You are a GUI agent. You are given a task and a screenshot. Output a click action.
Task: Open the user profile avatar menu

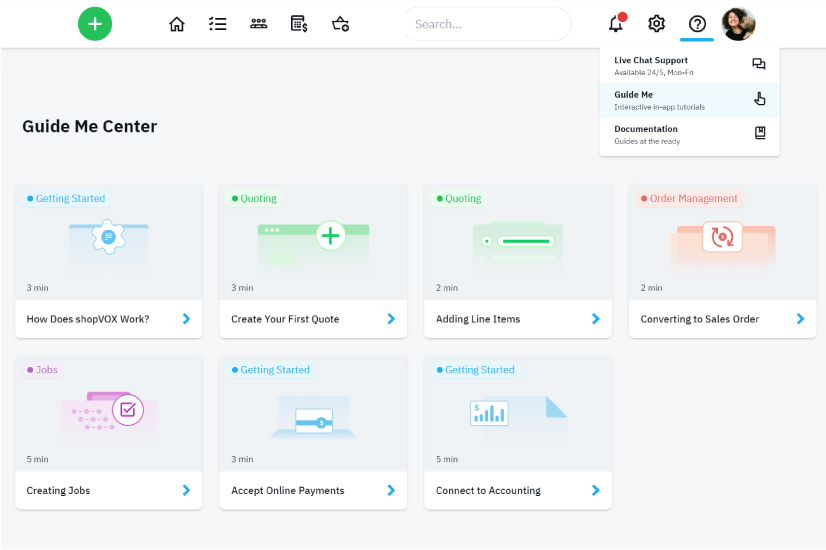click(738, 24)
